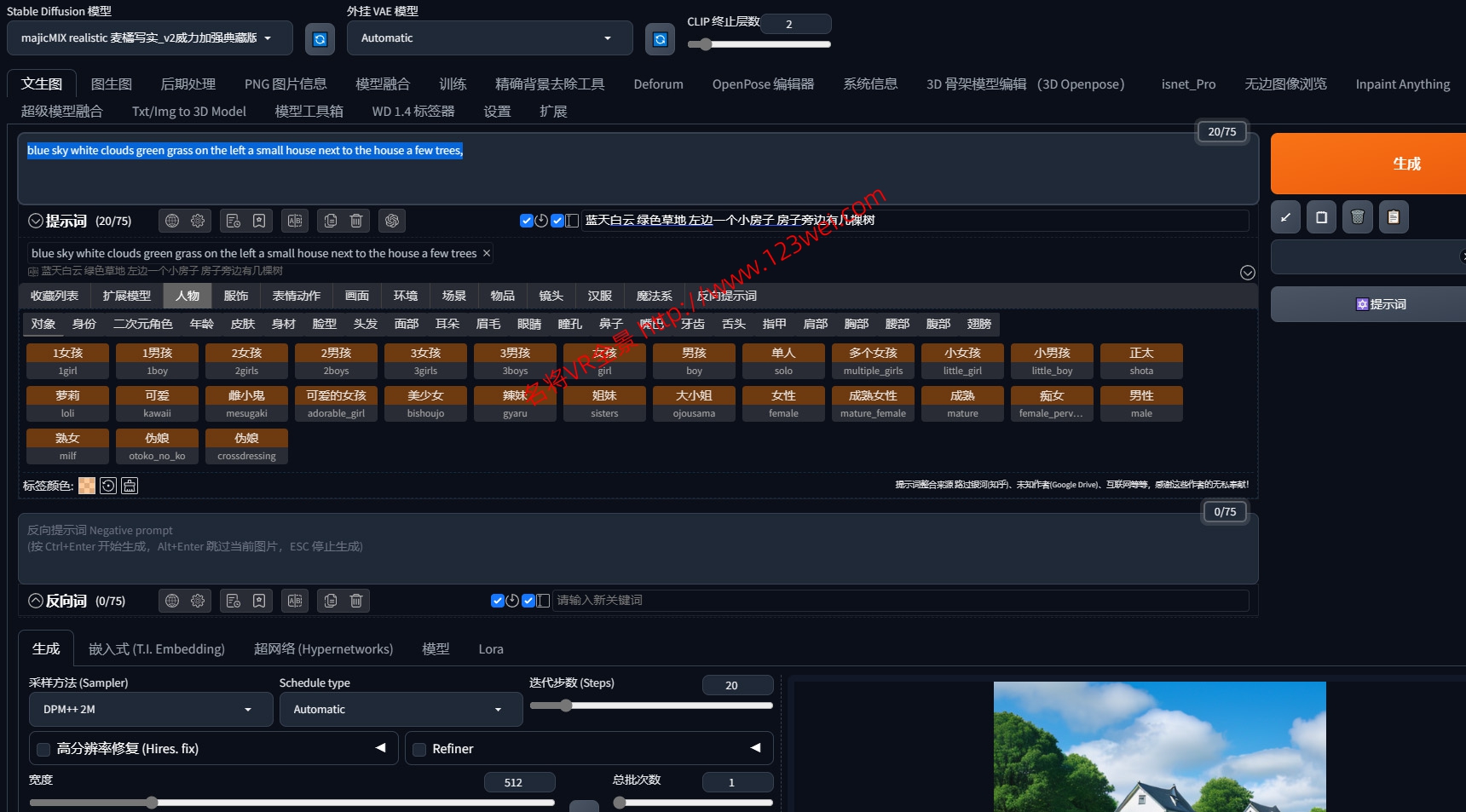Image resolution: width=1466 pixels, height=812 pixels.
Task: Switch to the 图生图 tab
Action: point(111,84)
